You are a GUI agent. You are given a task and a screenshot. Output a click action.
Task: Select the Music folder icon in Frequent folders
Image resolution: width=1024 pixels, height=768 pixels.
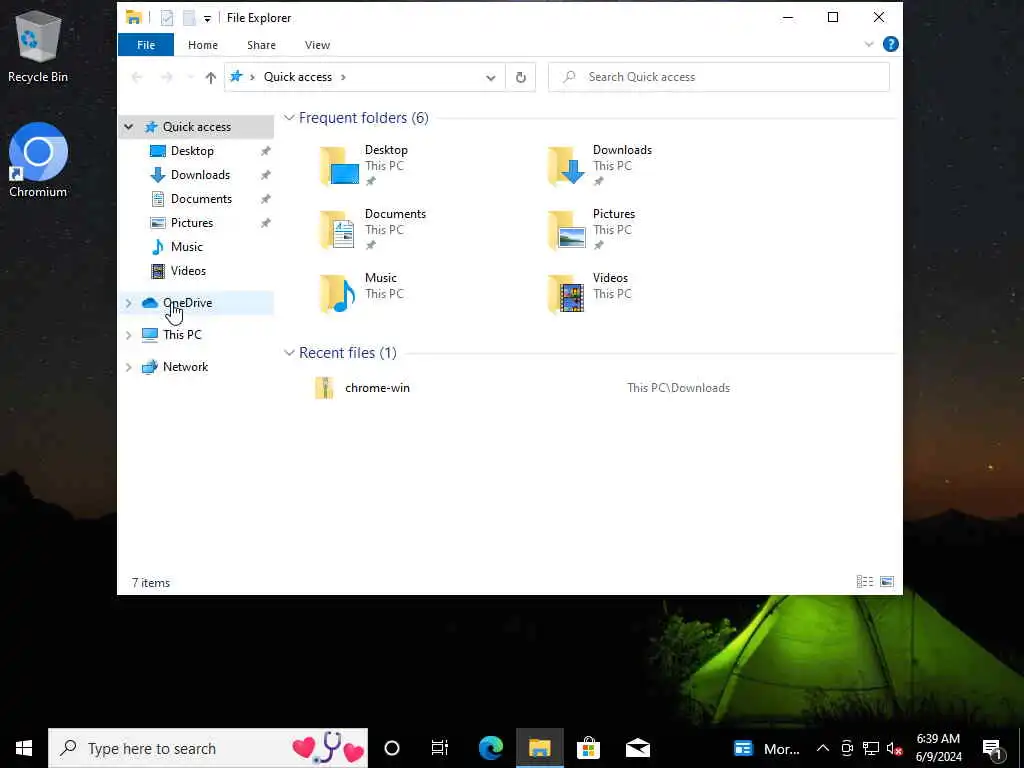pos(338,294)
